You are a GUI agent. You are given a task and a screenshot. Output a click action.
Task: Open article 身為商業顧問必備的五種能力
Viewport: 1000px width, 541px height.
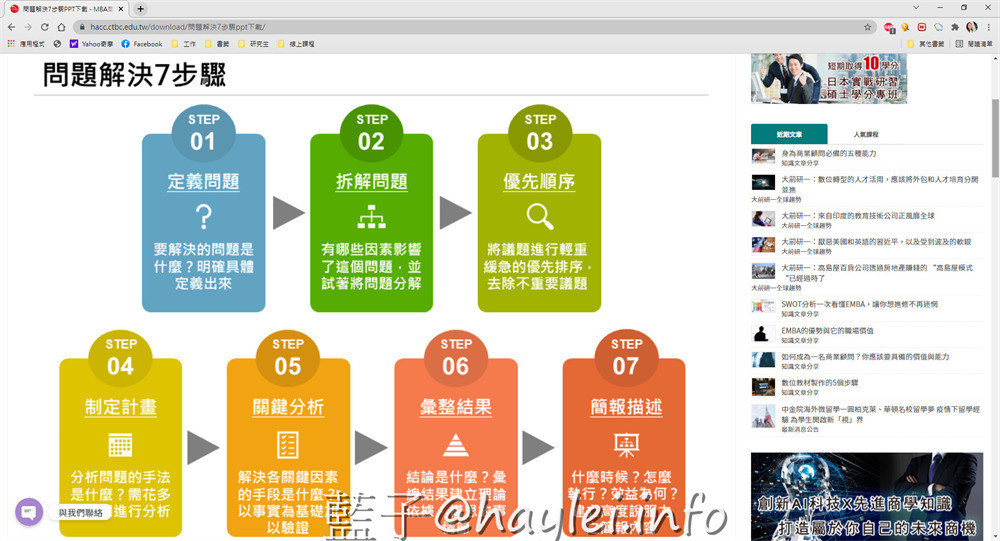pos(828,153)
